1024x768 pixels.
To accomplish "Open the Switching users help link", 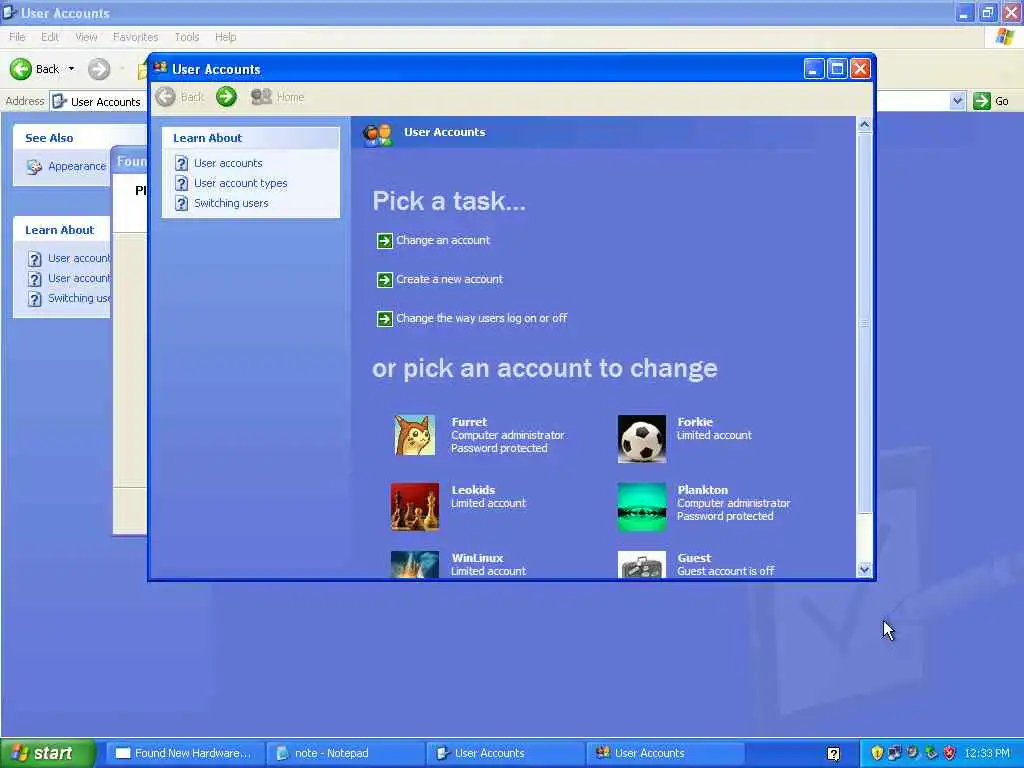I will point(231,203).
